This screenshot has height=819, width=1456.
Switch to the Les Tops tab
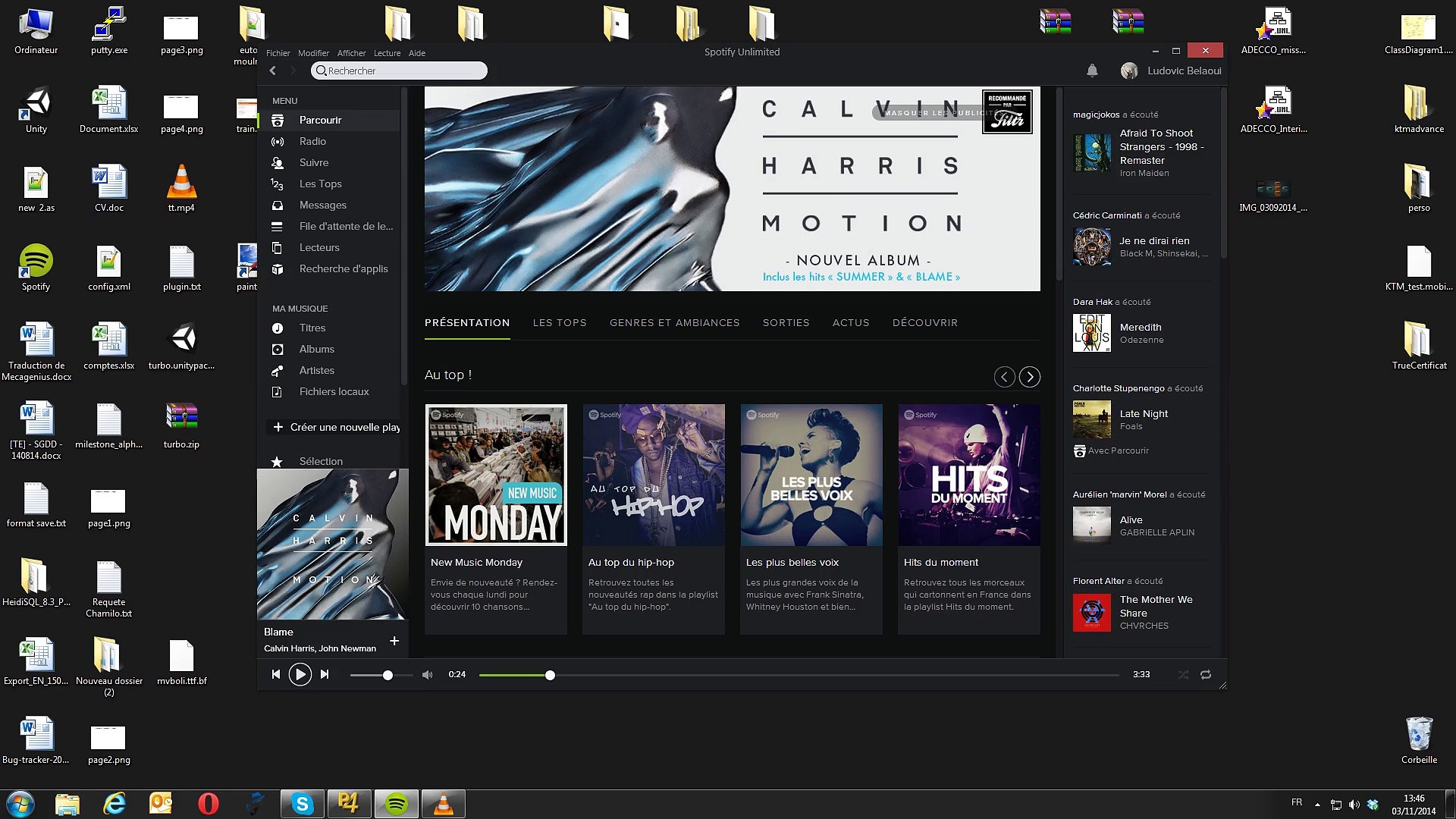[x=560, y=322]
